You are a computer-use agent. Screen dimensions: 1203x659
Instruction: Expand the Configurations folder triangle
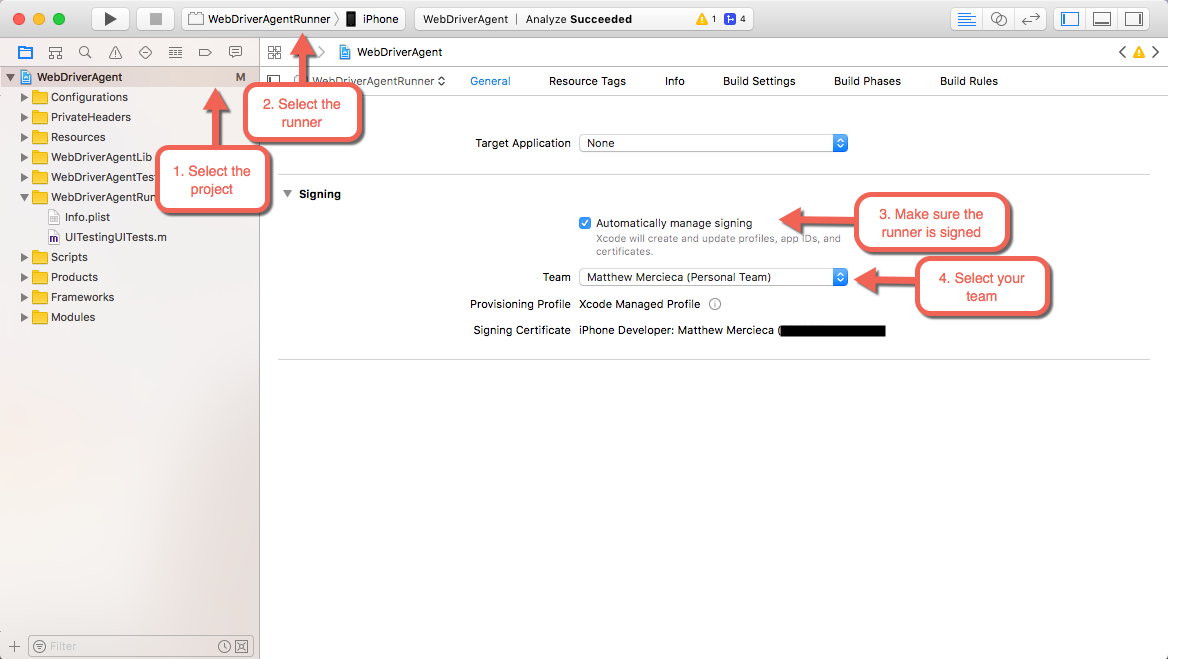pyautogui.click(x=25, y=97)
